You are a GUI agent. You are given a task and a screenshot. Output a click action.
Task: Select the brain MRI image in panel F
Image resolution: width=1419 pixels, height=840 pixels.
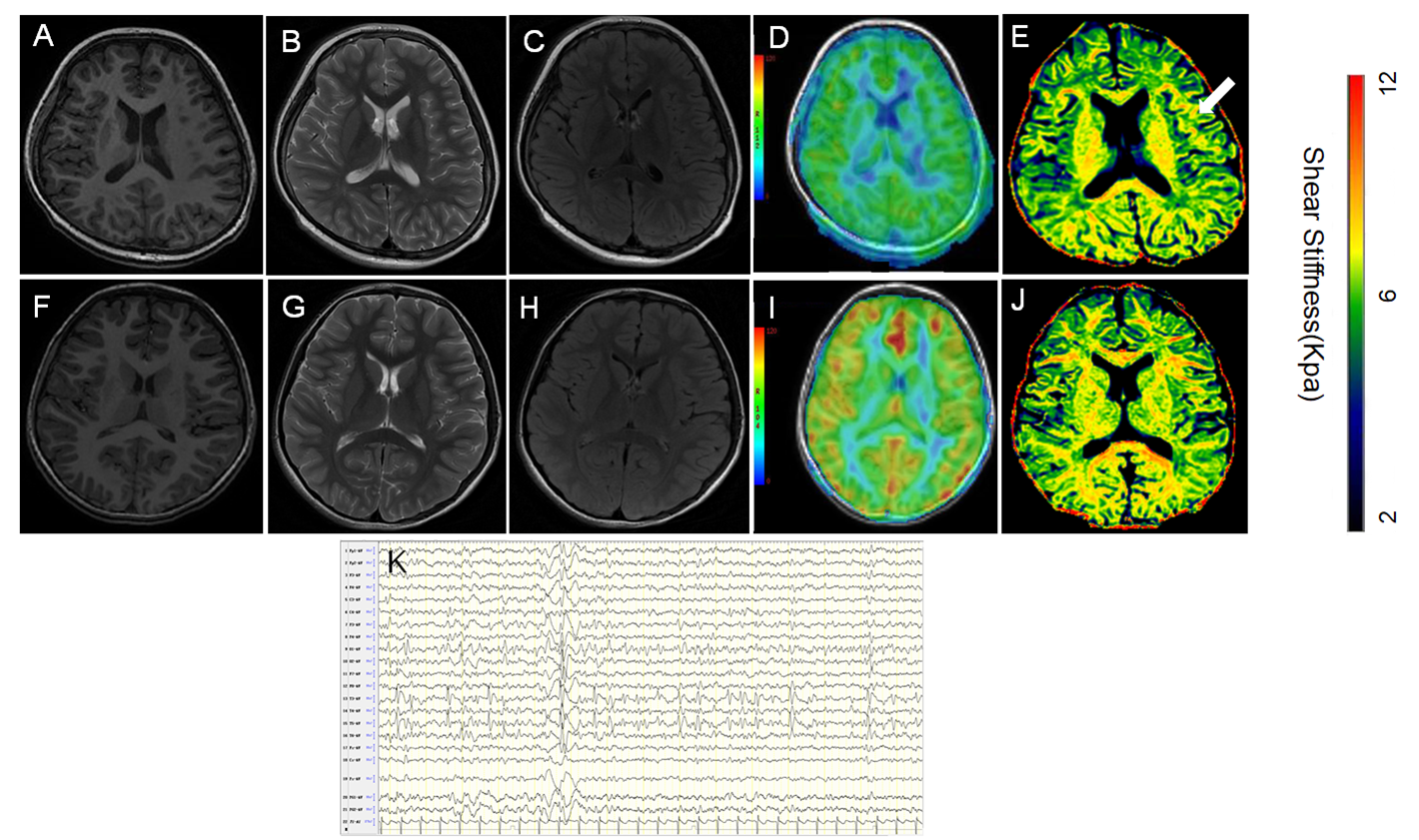click(x=140, y=407)
